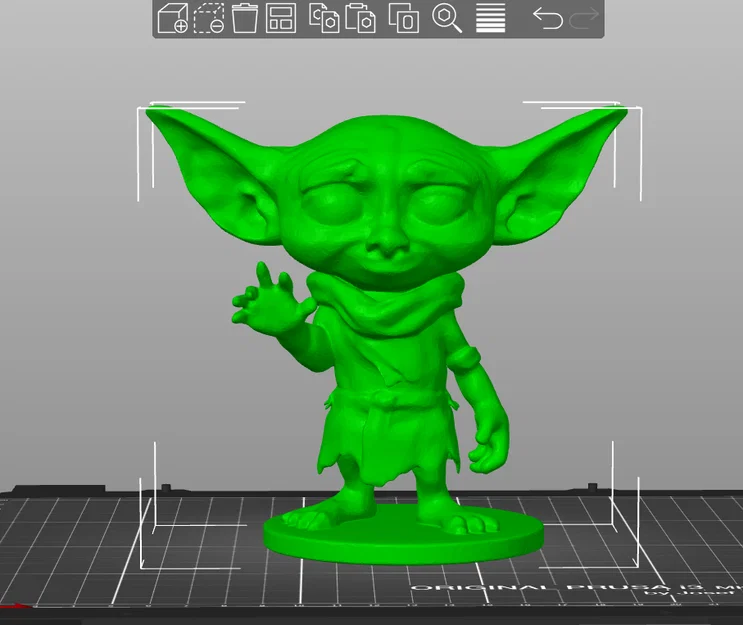The image size is (743, 625).
Task: Delete selected object with dashed cube-minus icon
Action: pos(209,18)
